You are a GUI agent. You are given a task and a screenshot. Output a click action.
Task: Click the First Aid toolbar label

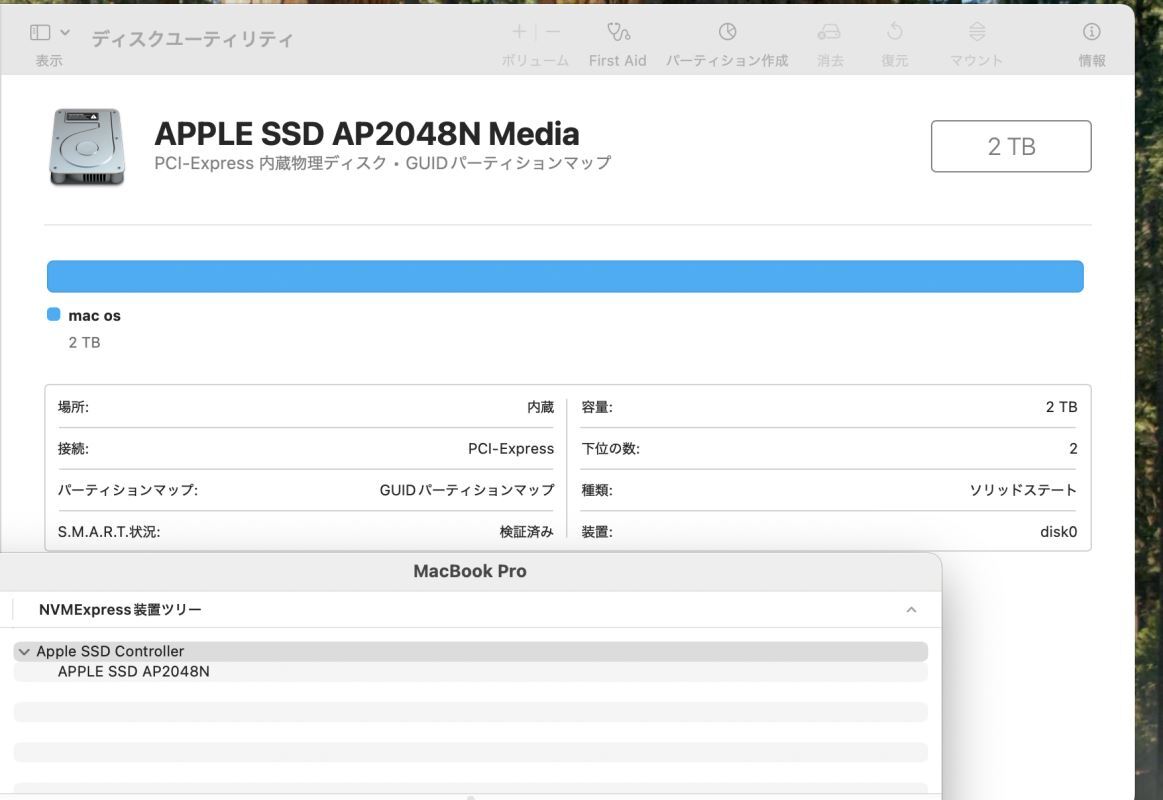(x=618, y=61)
